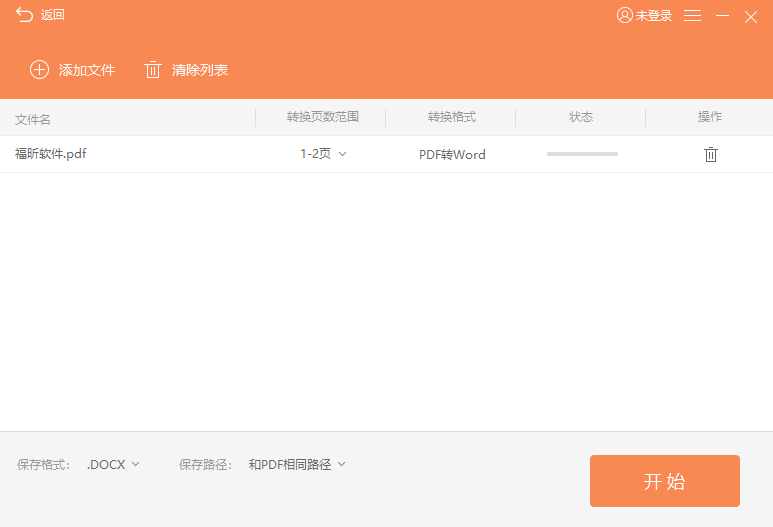Click the add file plus icon

[x=39, y=70]
